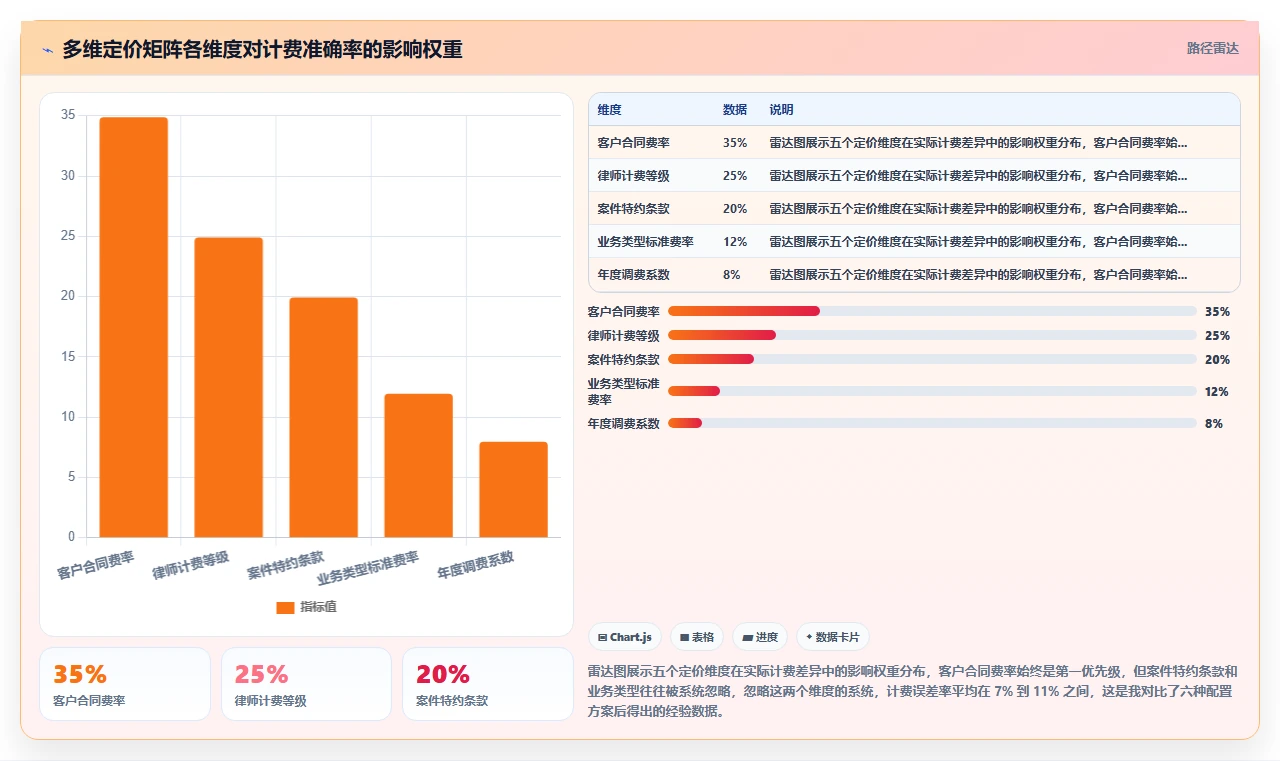Click the 35% value in the table

coord(735,143)
